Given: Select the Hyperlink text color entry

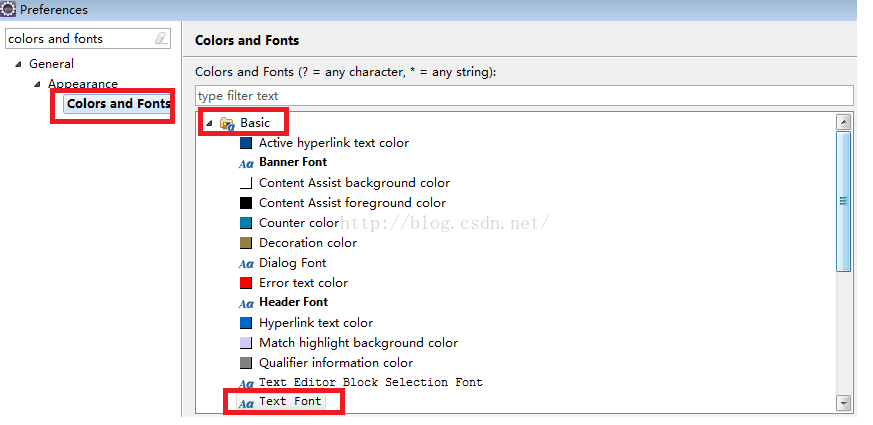Looking at the screenshot, I should pyautogui.click(x=316, y=323).
